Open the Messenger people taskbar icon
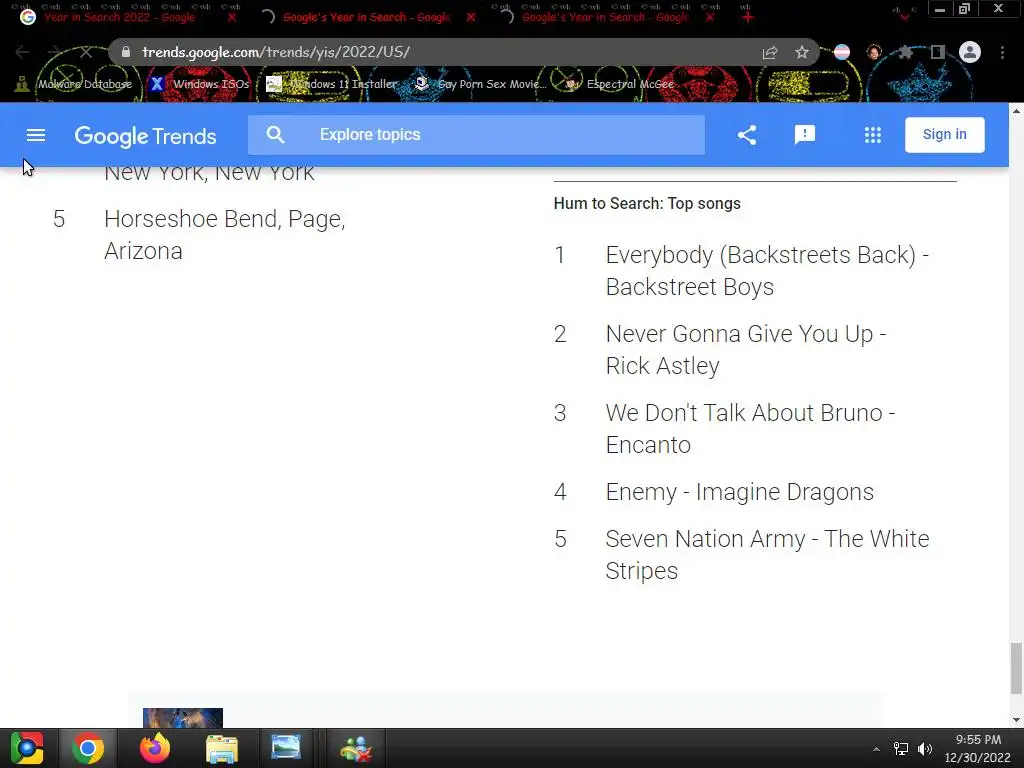1024x768 pixels. pyautogui.click(x=356, y=749)
